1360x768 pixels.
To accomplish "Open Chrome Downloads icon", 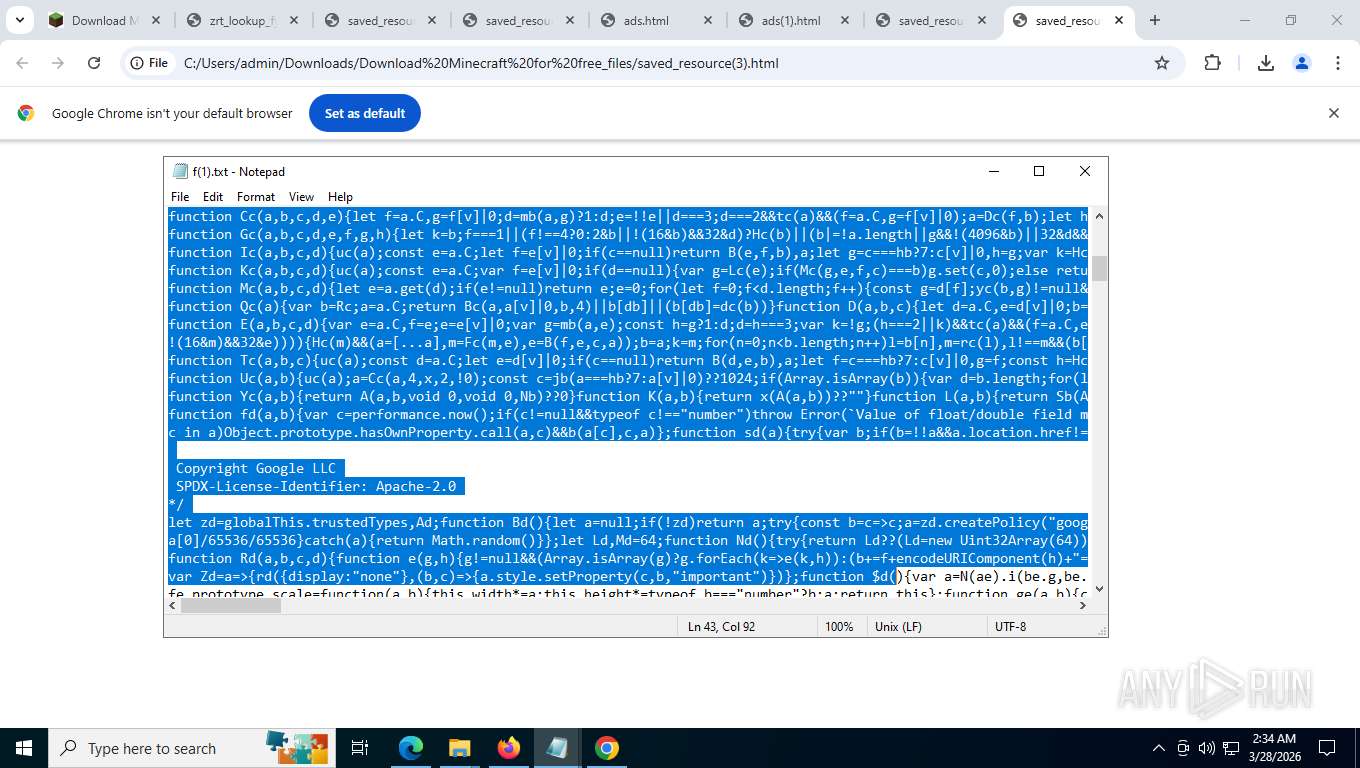I will click(1265, 63).
